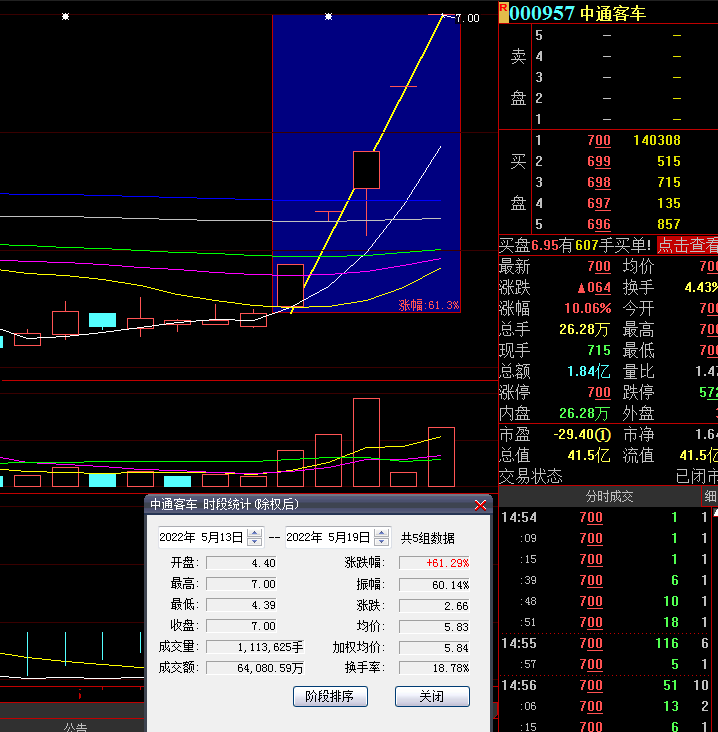Image resolution: width=718 pixels, height=732 pixels.
Task: Open the 分时成交 tab
Action: pyautogui.click(x=609, y=496)
